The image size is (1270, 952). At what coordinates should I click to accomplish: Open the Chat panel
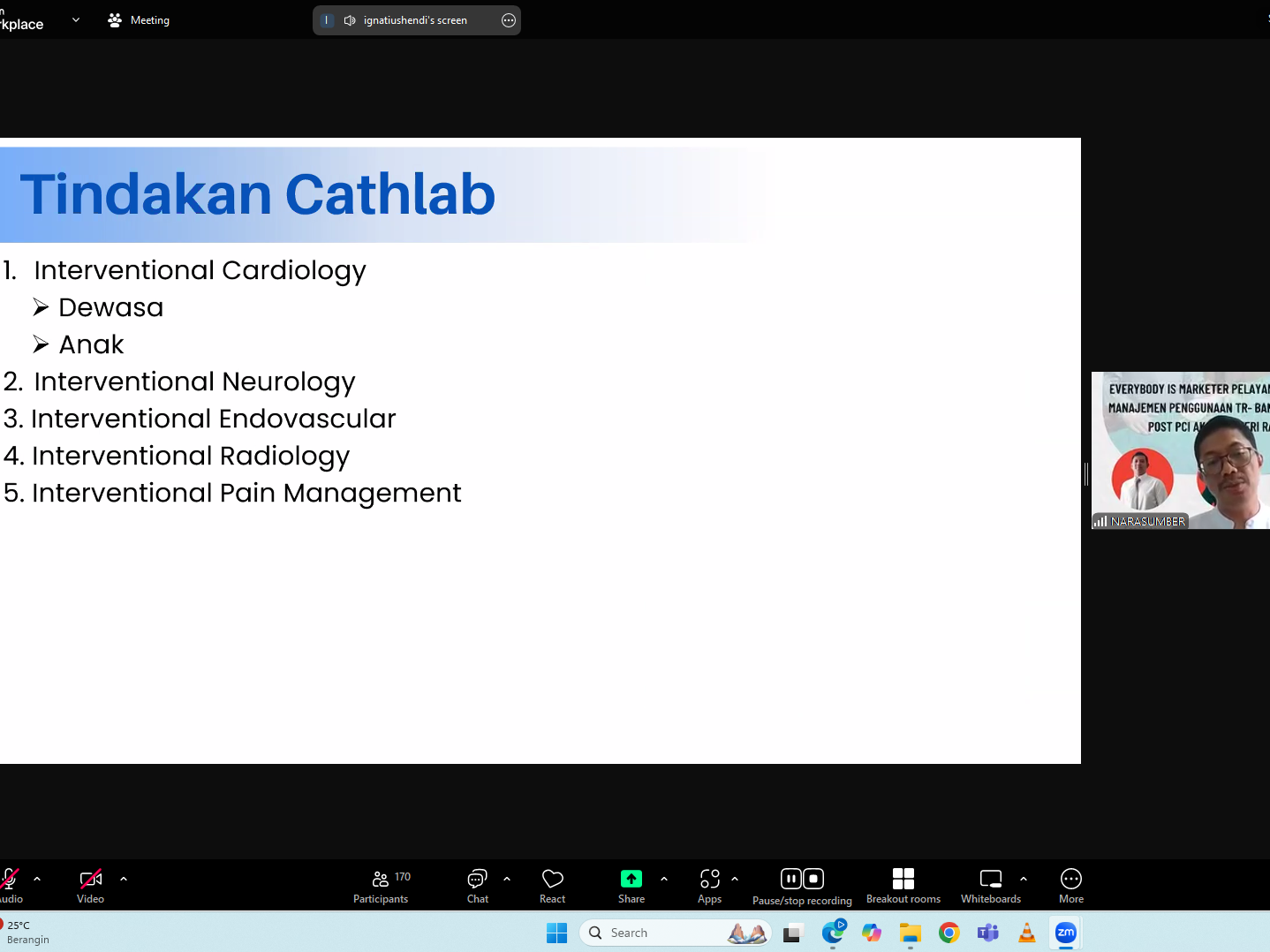pyautogui.click(x=477, y=886)
